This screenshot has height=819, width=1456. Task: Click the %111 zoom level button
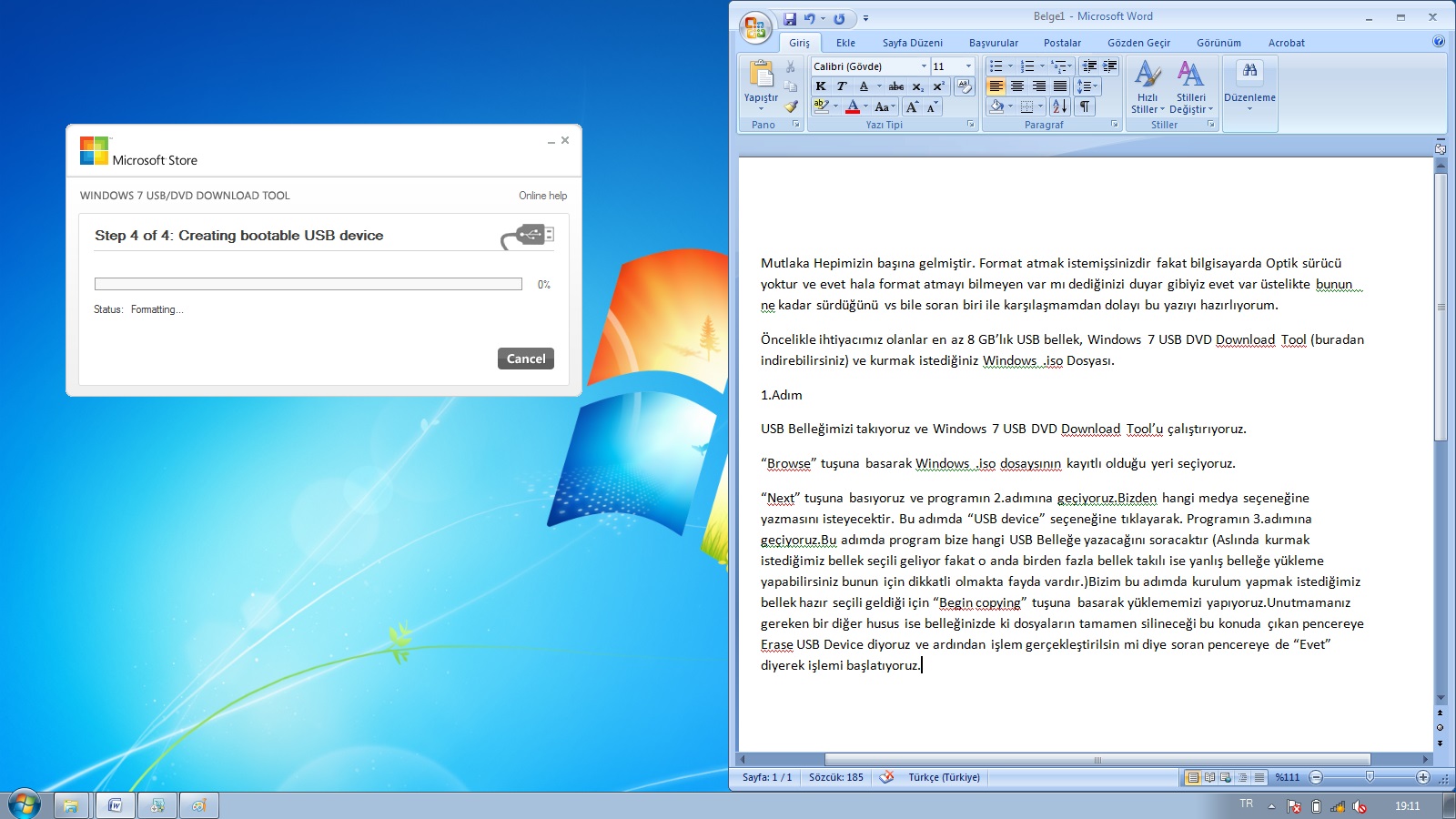point(1287,777)
